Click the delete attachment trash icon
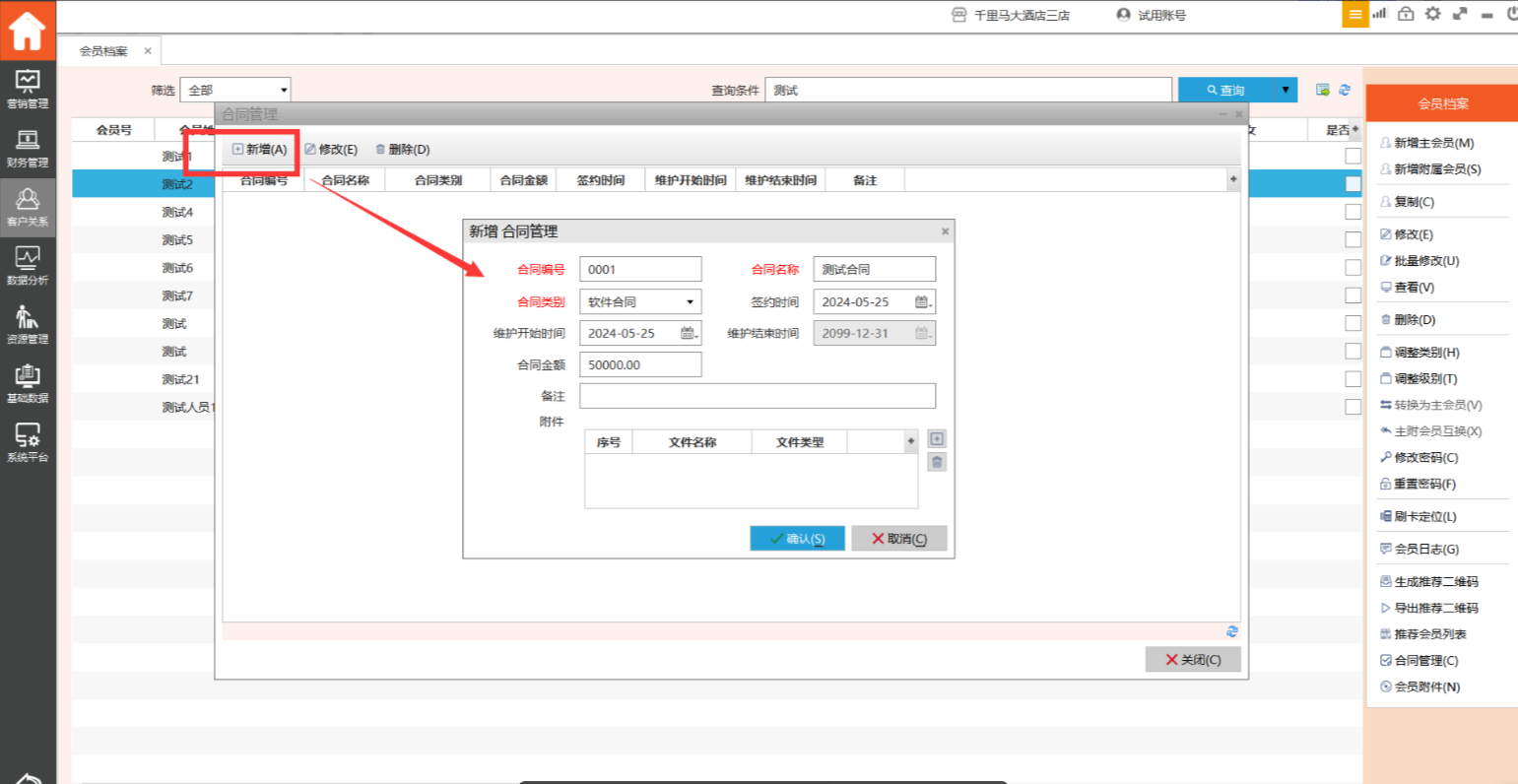Viewport: 1518px width, 784px height. [937, 462]
